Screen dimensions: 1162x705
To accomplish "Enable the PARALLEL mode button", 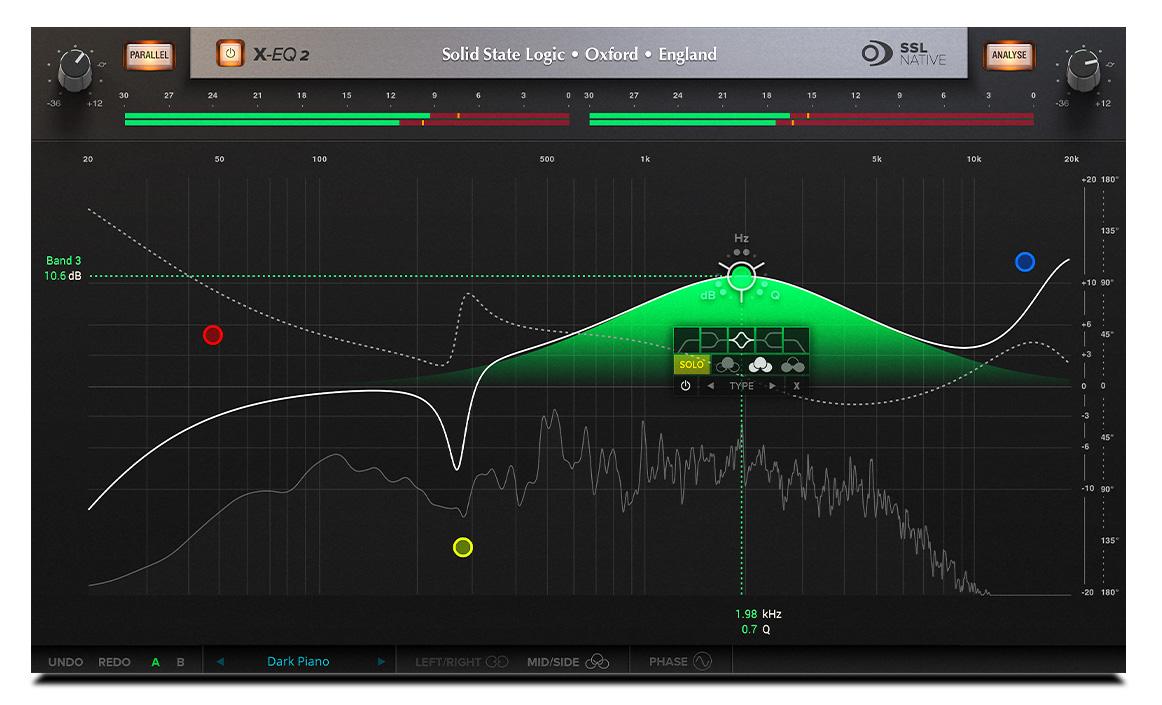I will coord(149,55).
